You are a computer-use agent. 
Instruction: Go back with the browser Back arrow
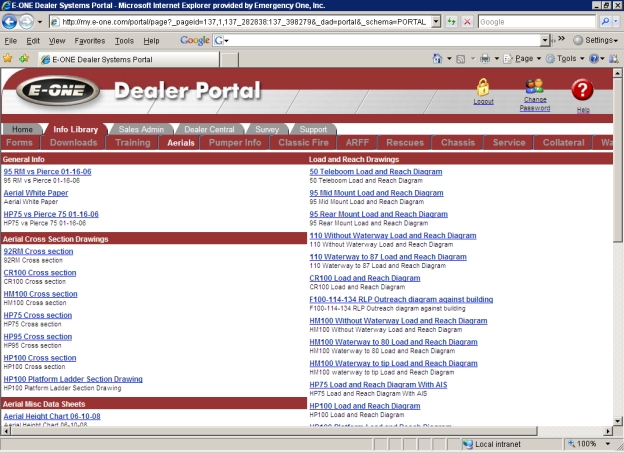9,21
